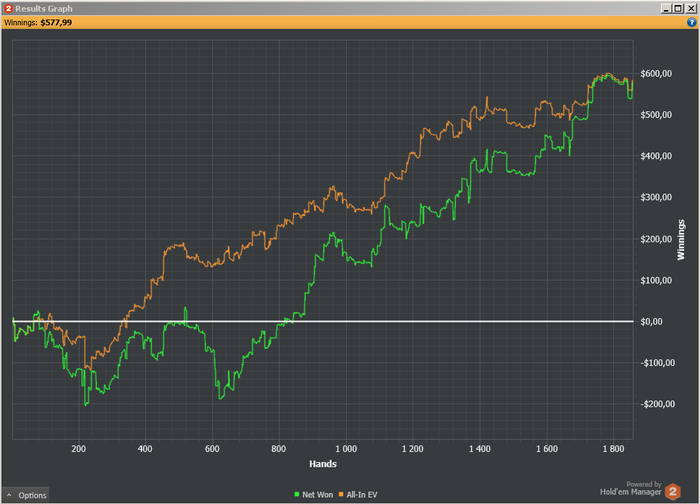Close the Results Graph window

690,8
